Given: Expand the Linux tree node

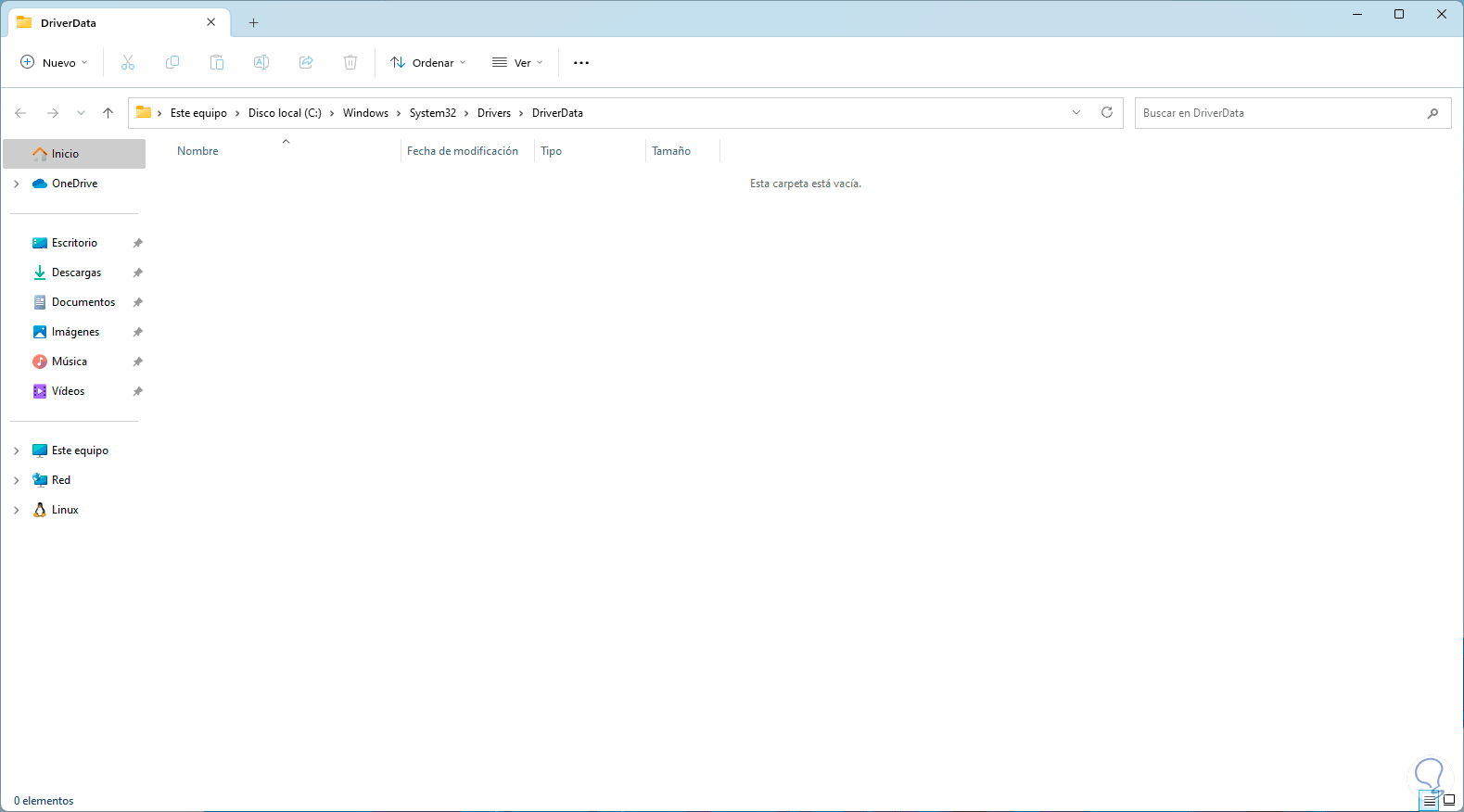Looking at the screenshot, I should (x=17, y=510).
